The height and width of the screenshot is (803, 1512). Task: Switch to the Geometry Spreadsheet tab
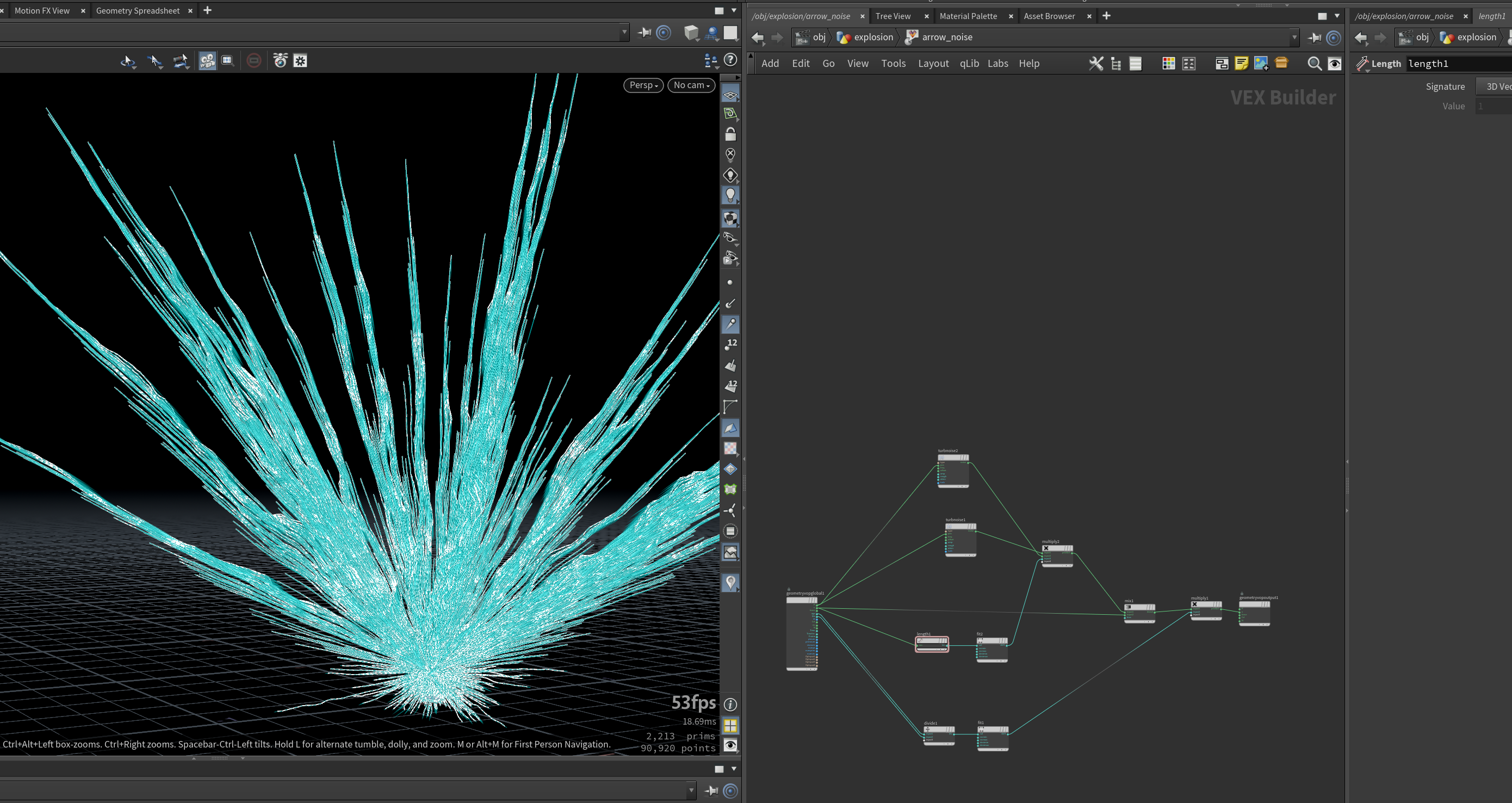coord(138,10)
